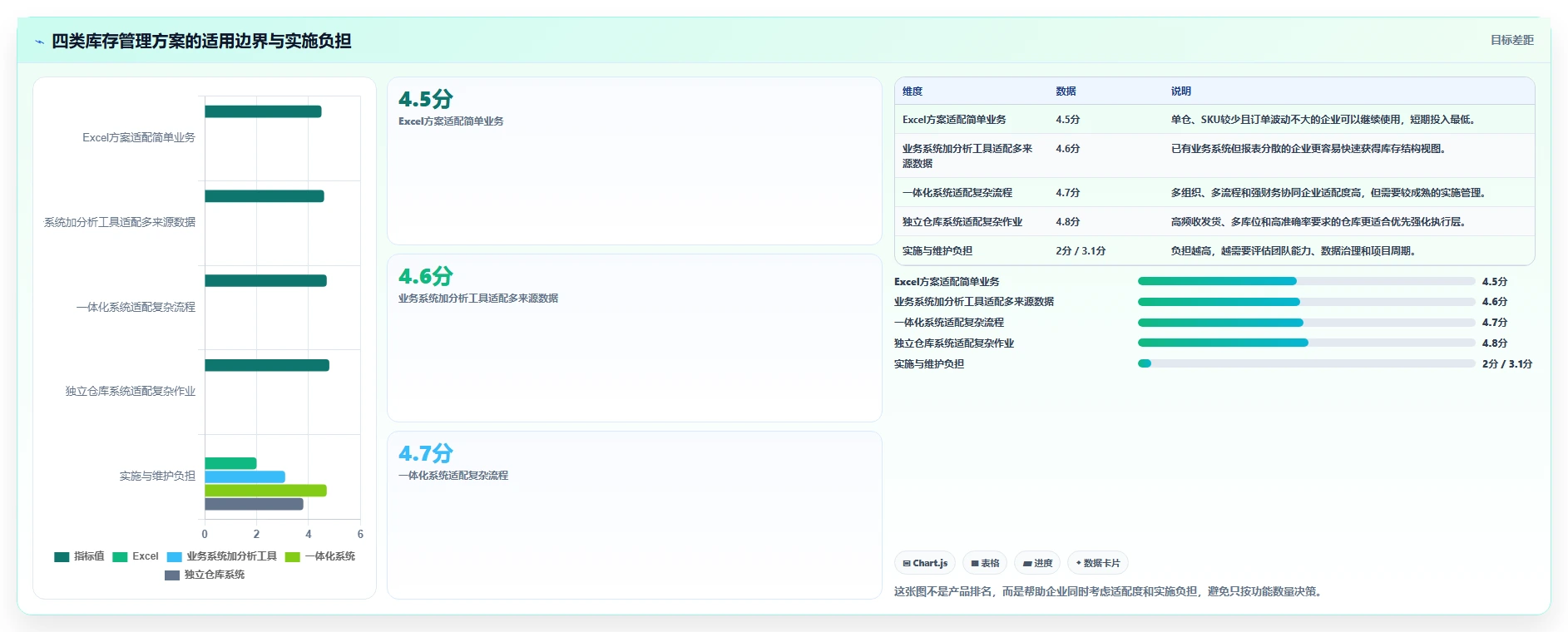Click the chart bar for 独立仓库系统适配复杂作业
Screen dimensions: 1568x632
point(267,365)
